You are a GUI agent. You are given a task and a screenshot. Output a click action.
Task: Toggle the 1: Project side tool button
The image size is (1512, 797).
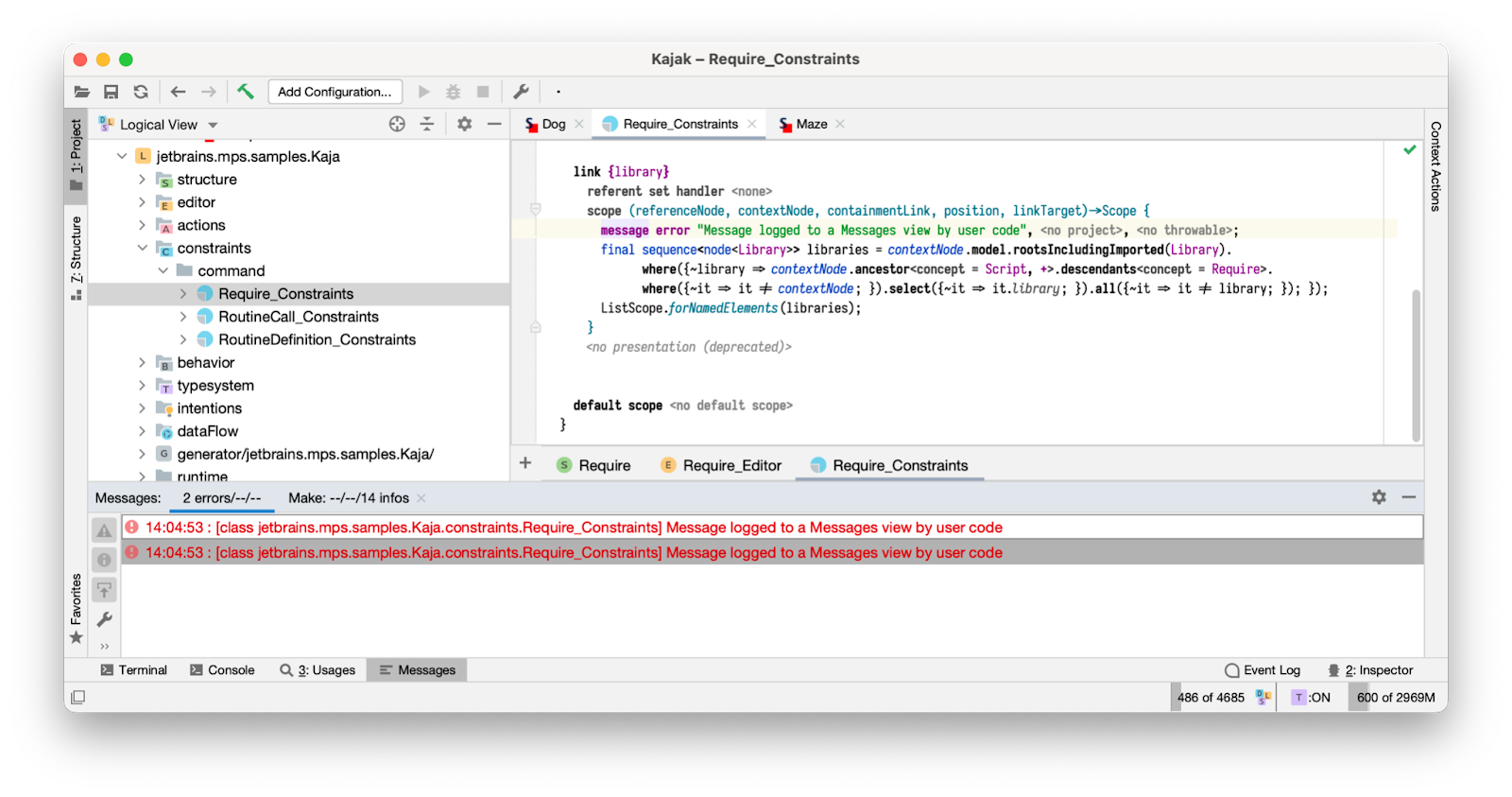[x=76, y=156]
